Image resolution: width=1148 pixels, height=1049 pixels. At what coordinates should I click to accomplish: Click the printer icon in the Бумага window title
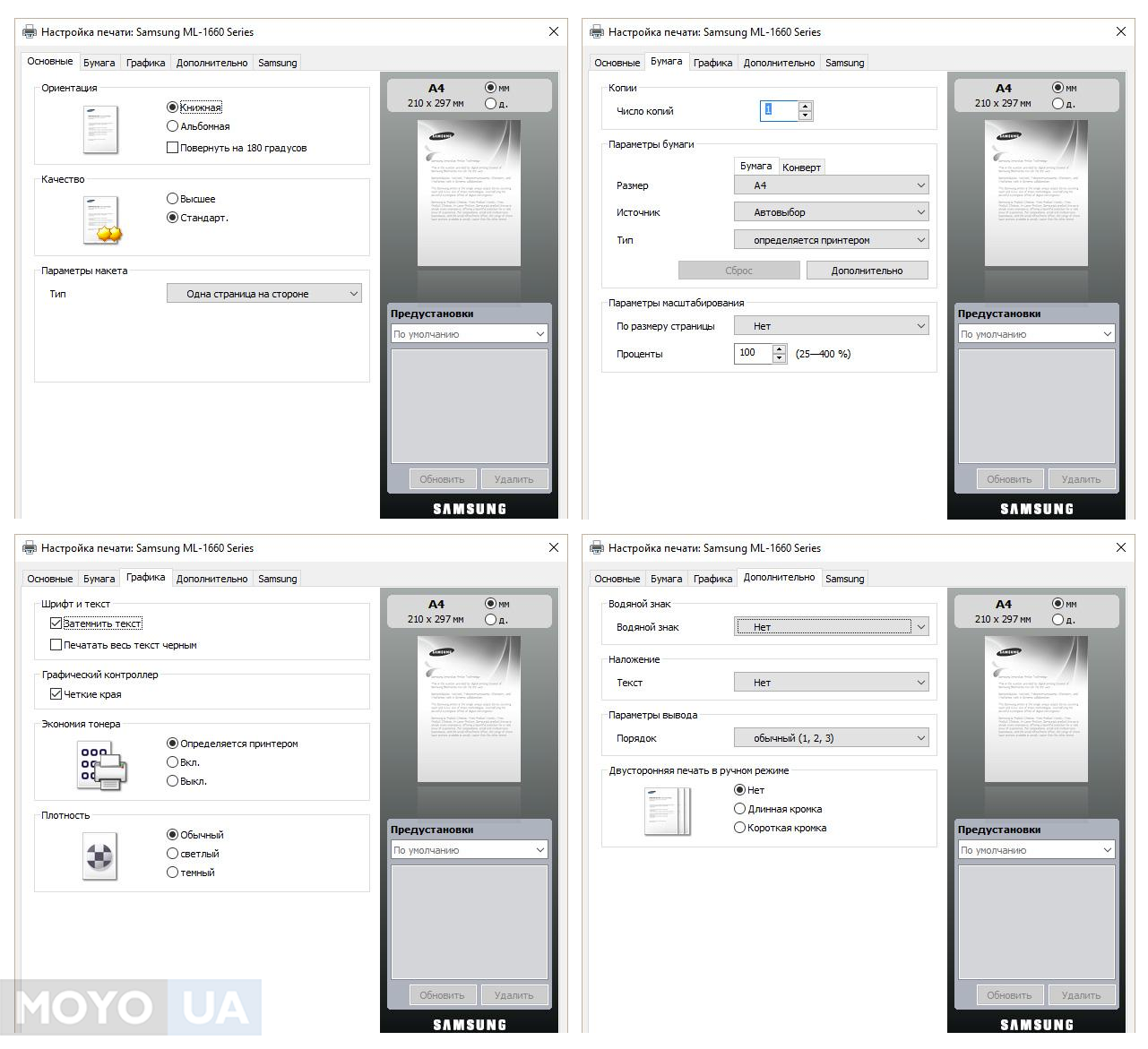pyautogui.click(x=596, y=32)
